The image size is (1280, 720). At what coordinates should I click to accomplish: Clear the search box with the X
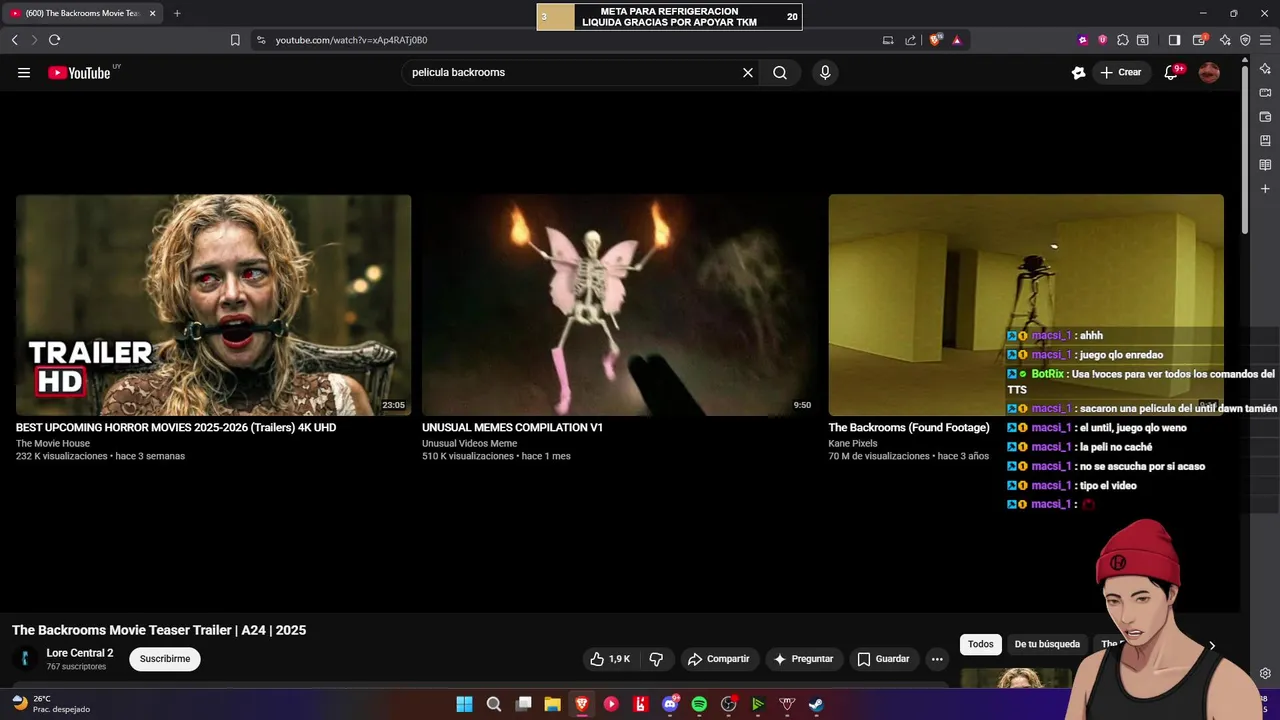point(748,73)
